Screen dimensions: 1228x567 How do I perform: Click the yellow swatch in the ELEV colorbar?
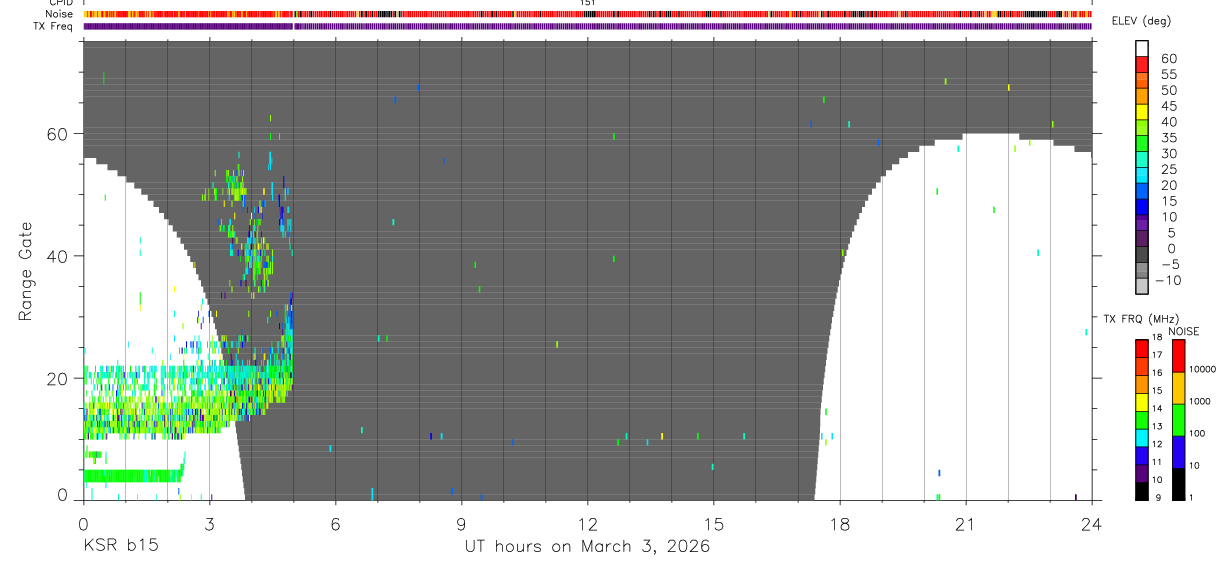click(1142, 111)
